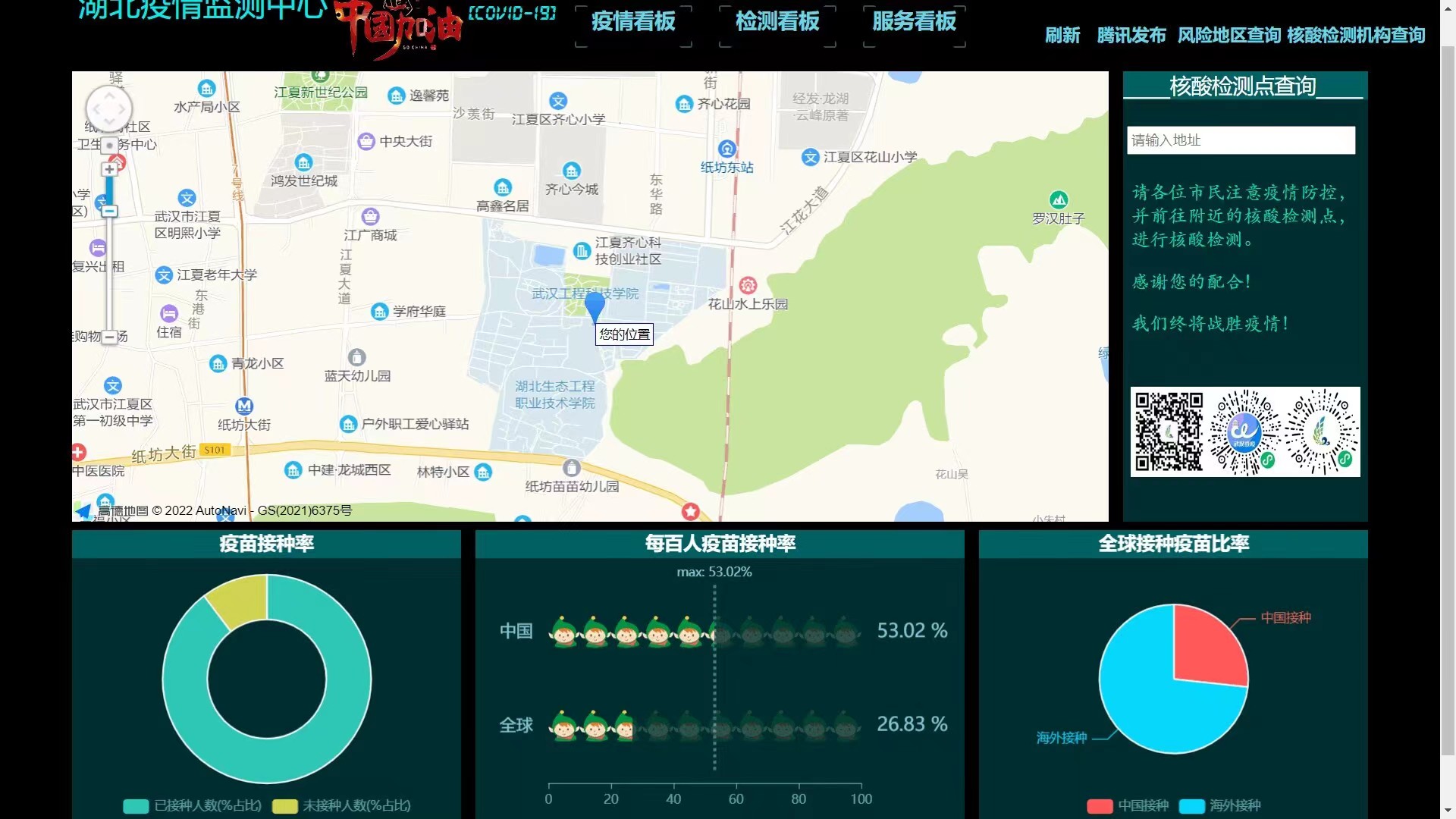Click the map zoom-in plus button
1456x819 pixels.
coord(110,169)
